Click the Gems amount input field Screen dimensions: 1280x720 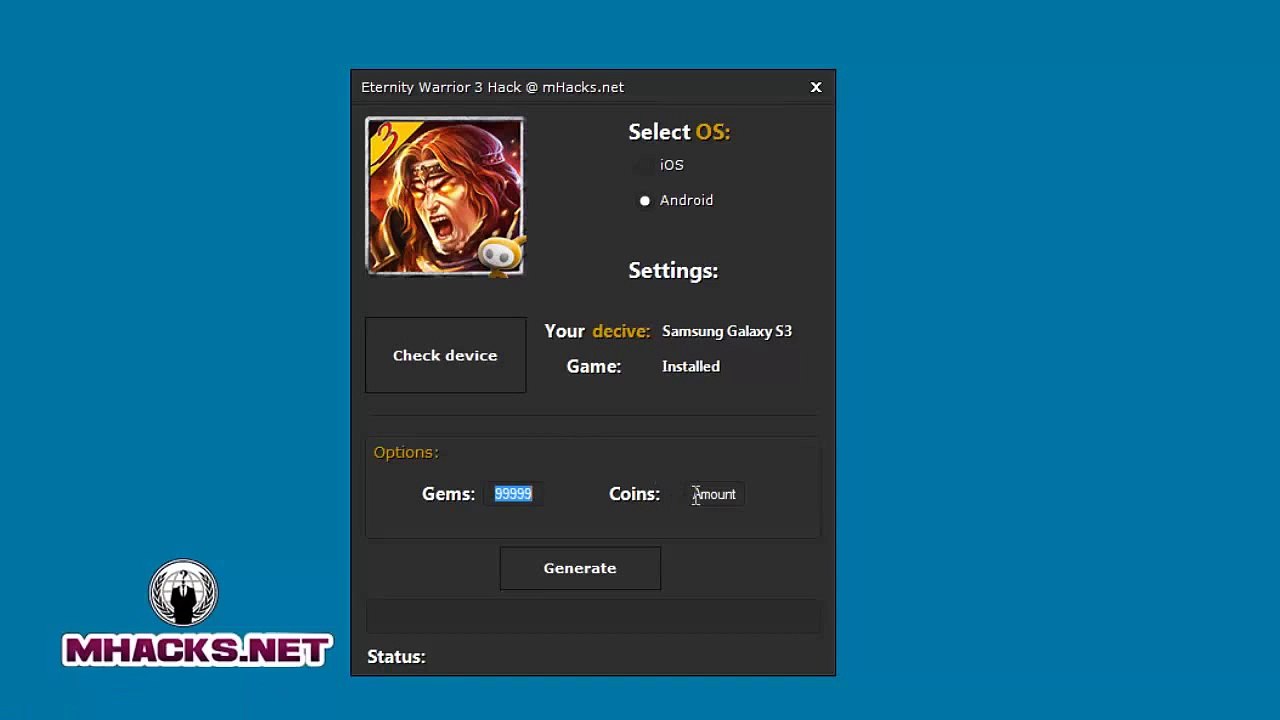coord(516,494)
